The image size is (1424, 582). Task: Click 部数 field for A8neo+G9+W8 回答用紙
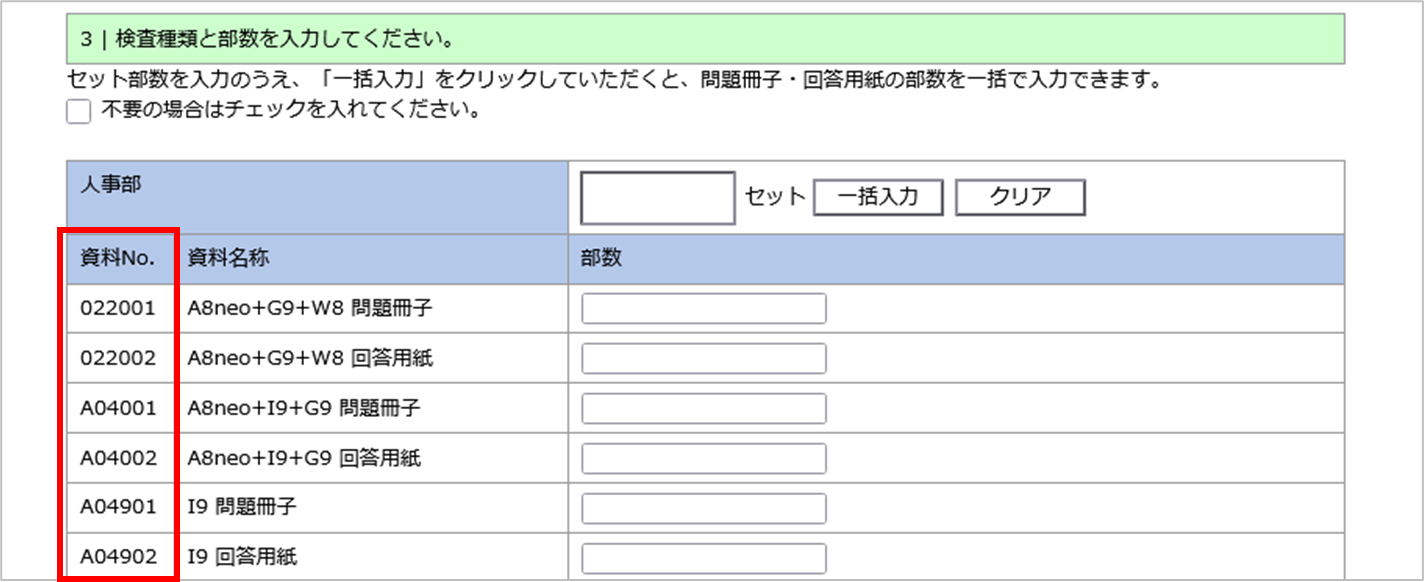704,358
